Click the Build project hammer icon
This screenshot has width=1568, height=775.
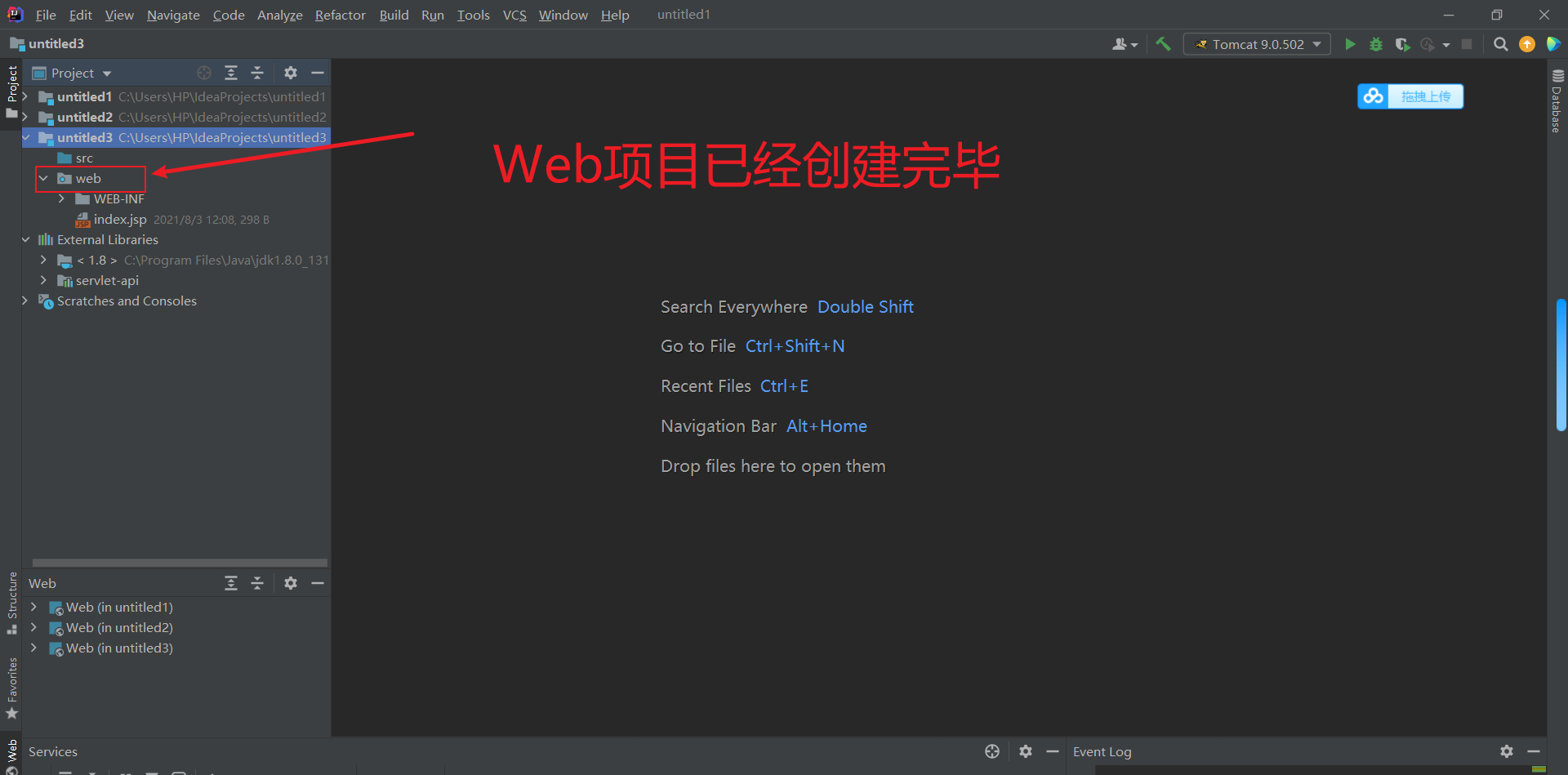tap(1163, 44)
